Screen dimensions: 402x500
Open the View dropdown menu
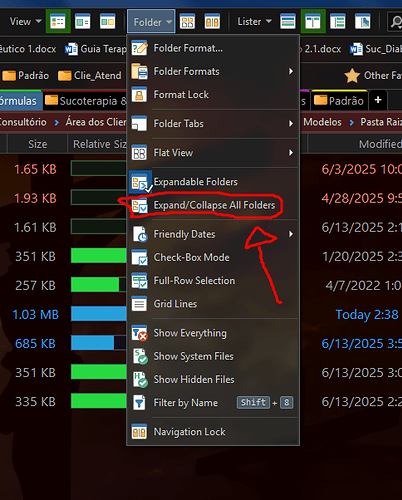(25, 22)
